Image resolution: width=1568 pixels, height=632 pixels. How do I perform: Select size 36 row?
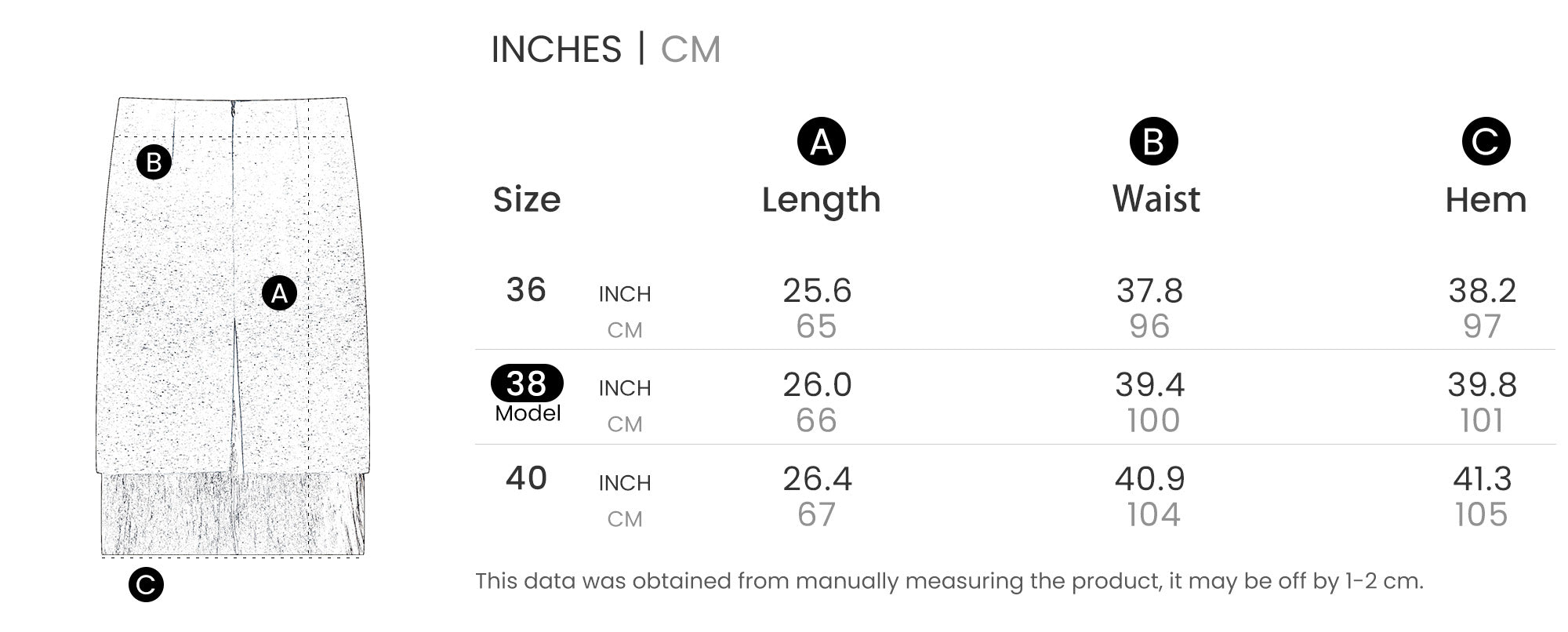coord(1015,307)
